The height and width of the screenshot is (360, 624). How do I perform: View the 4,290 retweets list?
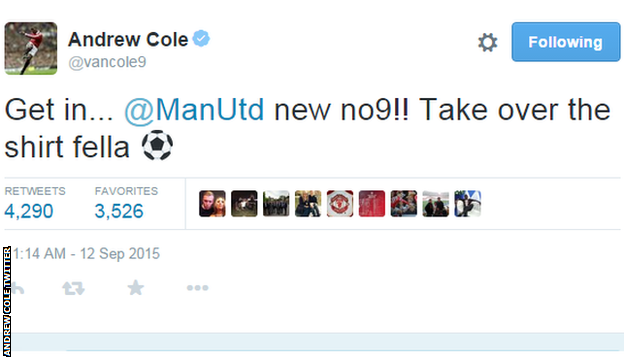[x=29, y=211]
